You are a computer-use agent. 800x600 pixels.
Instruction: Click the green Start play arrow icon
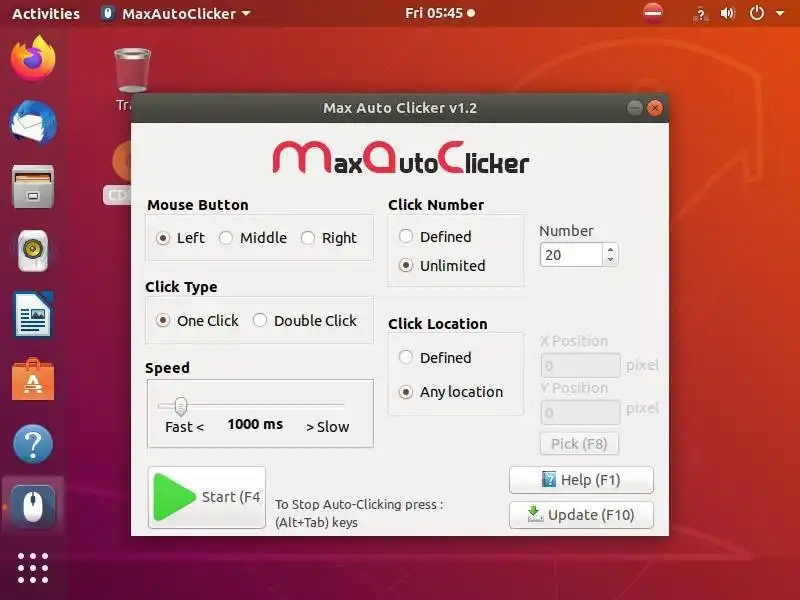point(174,497)
